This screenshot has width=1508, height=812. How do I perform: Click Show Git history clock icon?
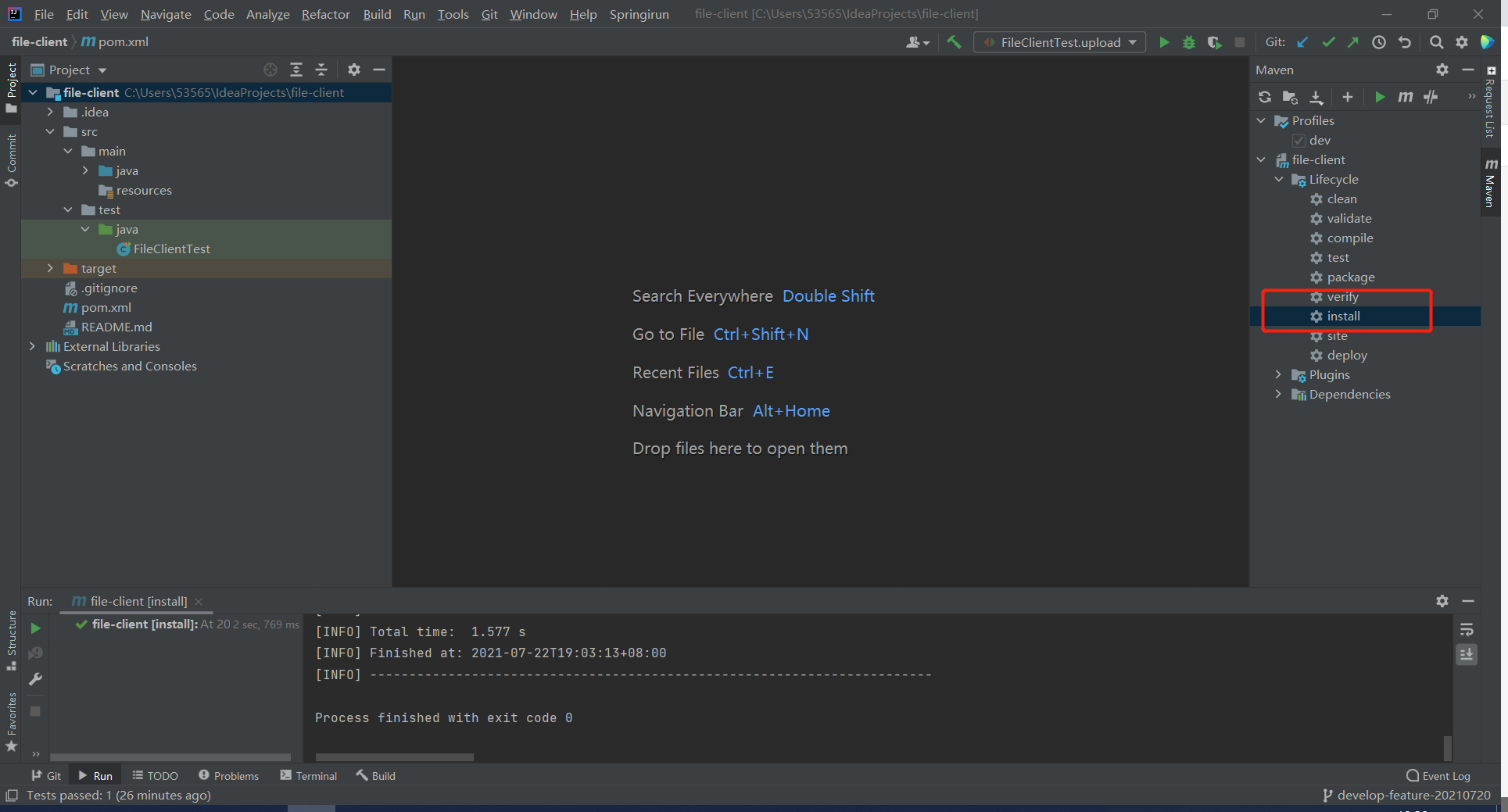click(x=1379, y=42)
